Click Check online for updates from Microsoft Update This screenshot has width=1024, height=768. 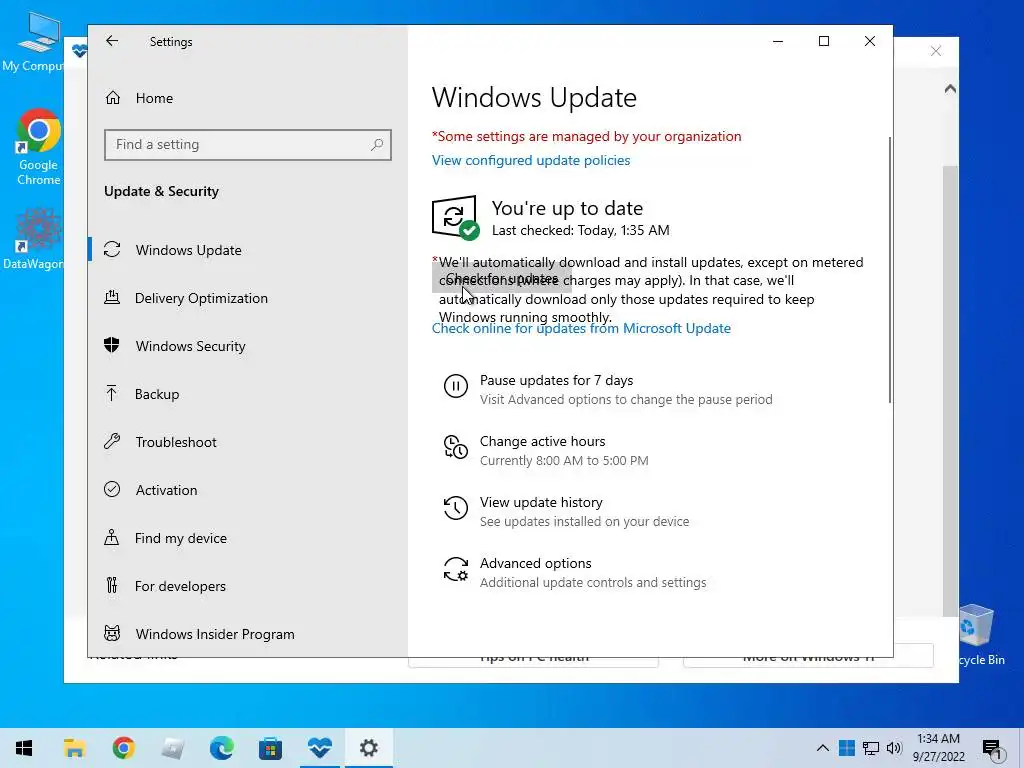click(x=581, y=328)
